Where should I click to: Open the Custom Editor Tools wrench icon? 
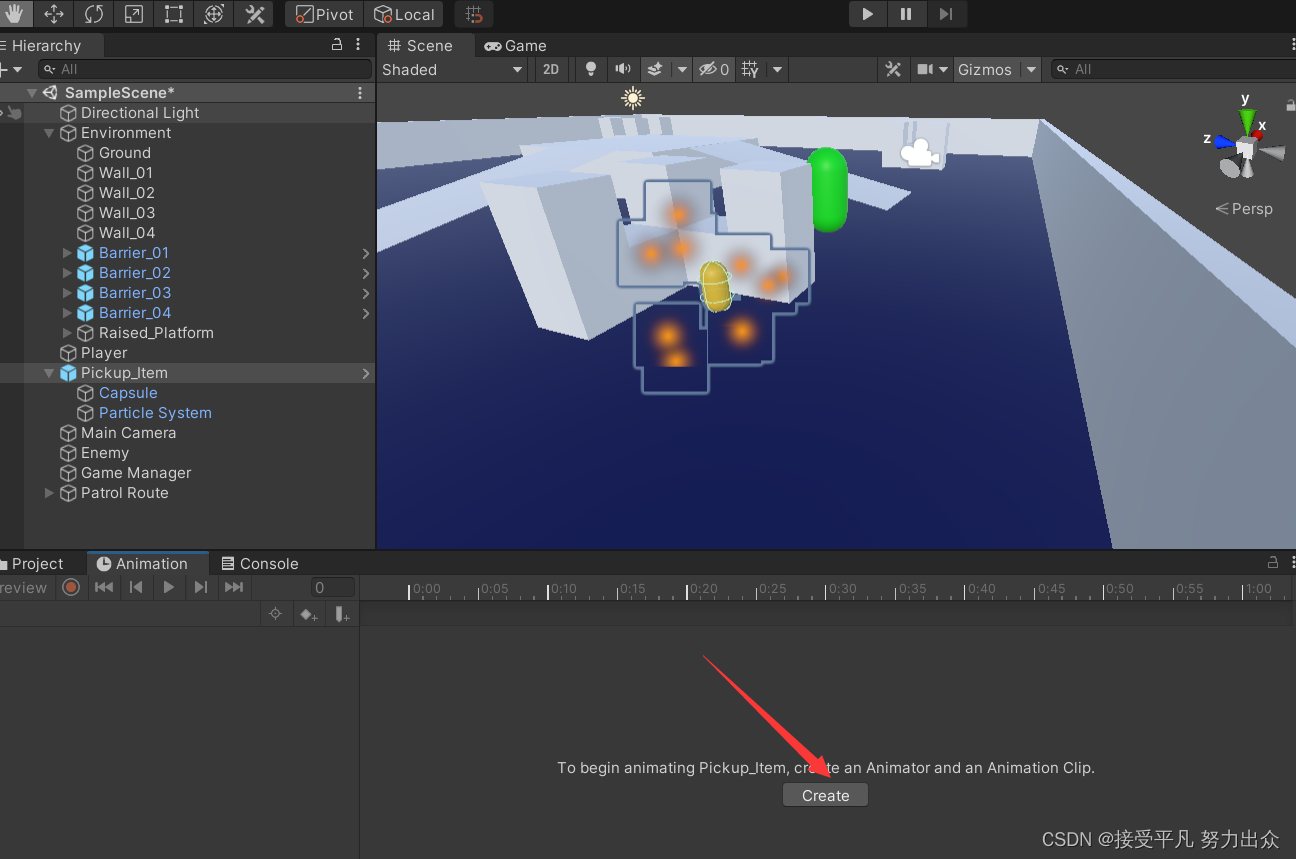253,14
